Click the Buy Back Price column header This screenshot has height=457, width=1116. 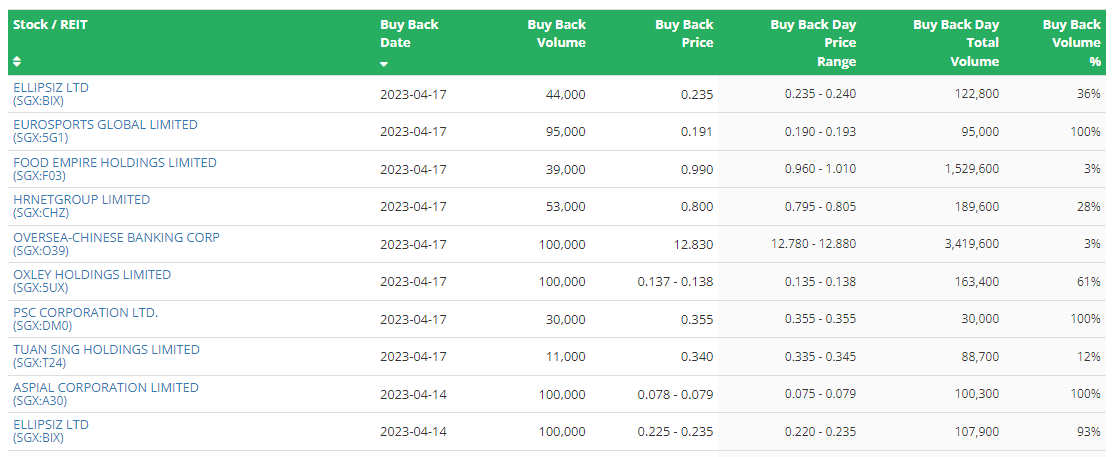tap(684, 33)
